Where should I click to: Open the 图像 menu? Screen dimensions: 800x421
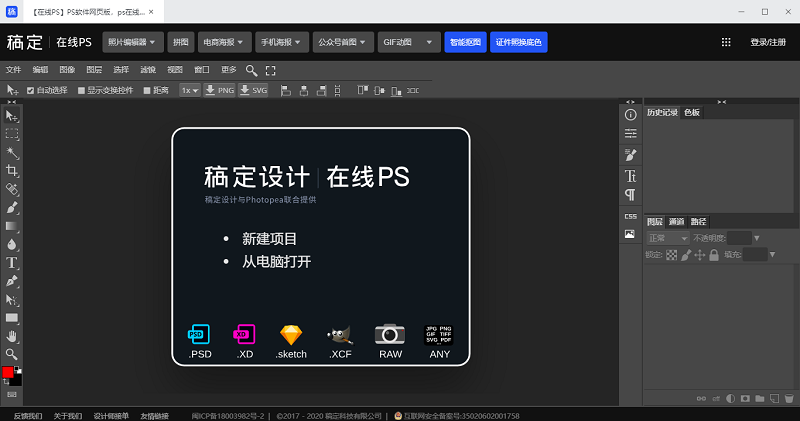(x=67, y=70)
